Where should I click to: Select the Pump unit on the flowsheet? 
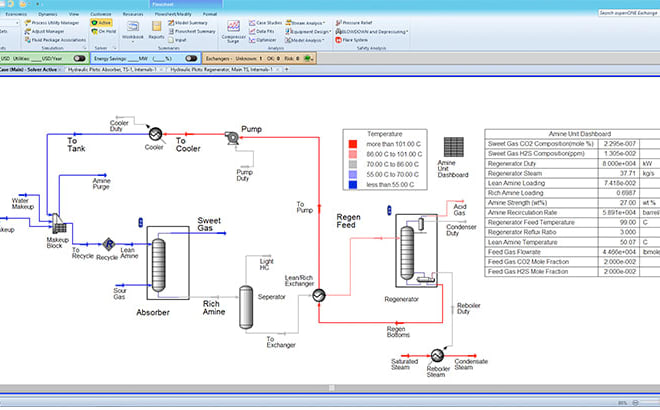pyautogui.click(x=232, y=138)
